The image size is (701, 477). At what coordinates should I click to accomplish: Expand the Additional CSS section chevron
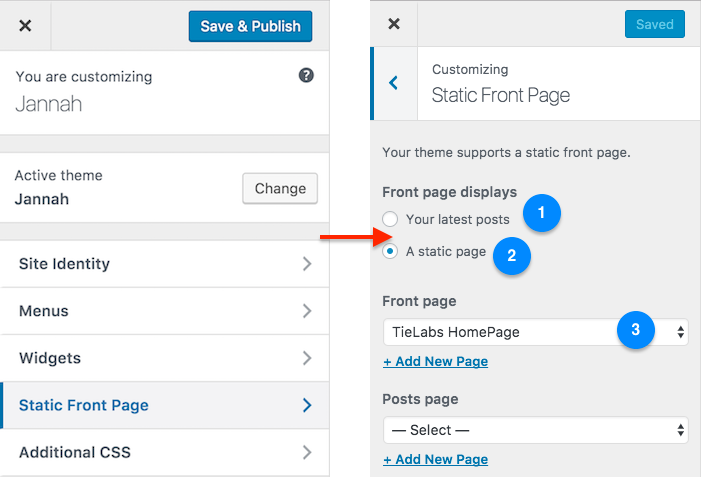coord(307,452)
